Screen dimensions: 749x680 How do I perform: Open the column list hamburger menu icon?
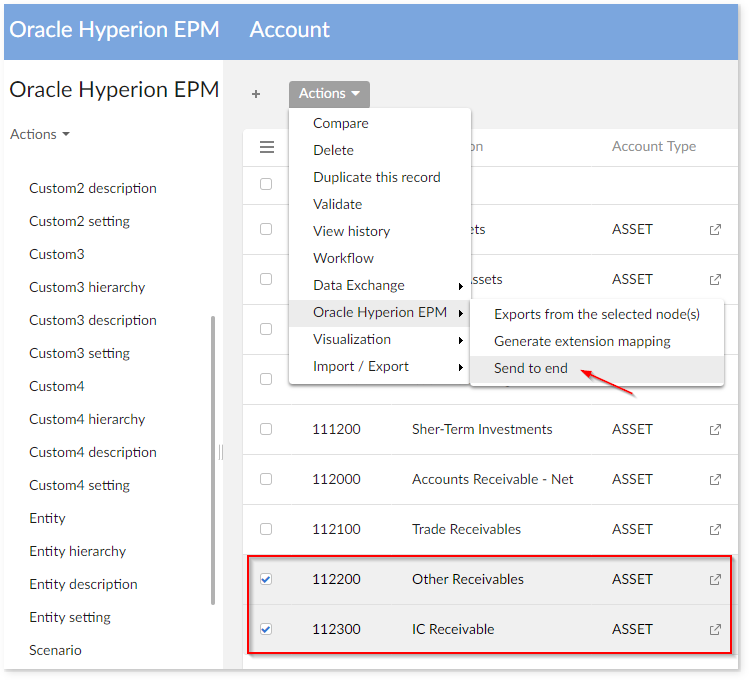(x=267, y=147)
